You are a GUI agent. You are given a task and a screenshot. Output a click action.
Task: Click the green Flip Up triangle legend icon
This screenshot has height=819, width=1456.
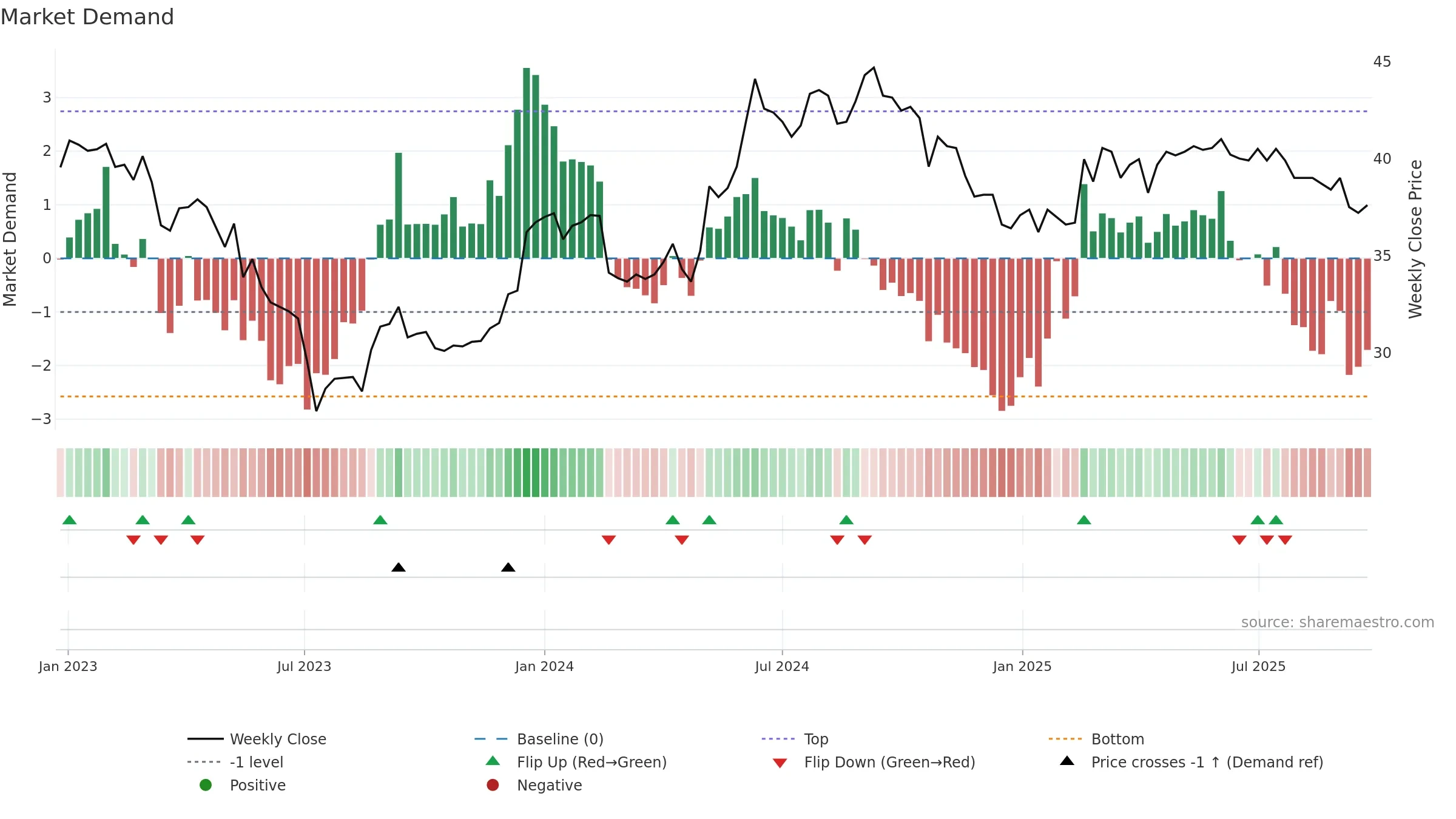(x=493, y=761)
